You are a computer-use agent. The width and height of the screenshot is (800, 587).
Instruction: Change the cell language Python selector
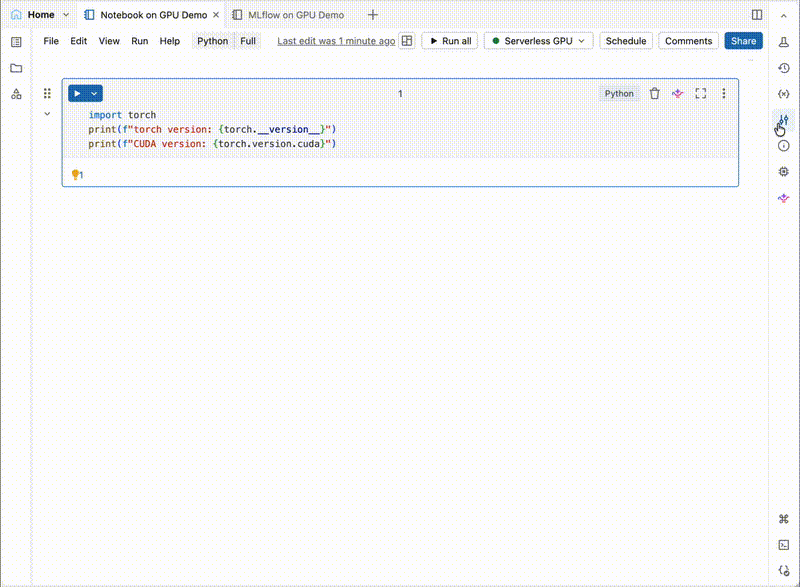coord(619,93)
